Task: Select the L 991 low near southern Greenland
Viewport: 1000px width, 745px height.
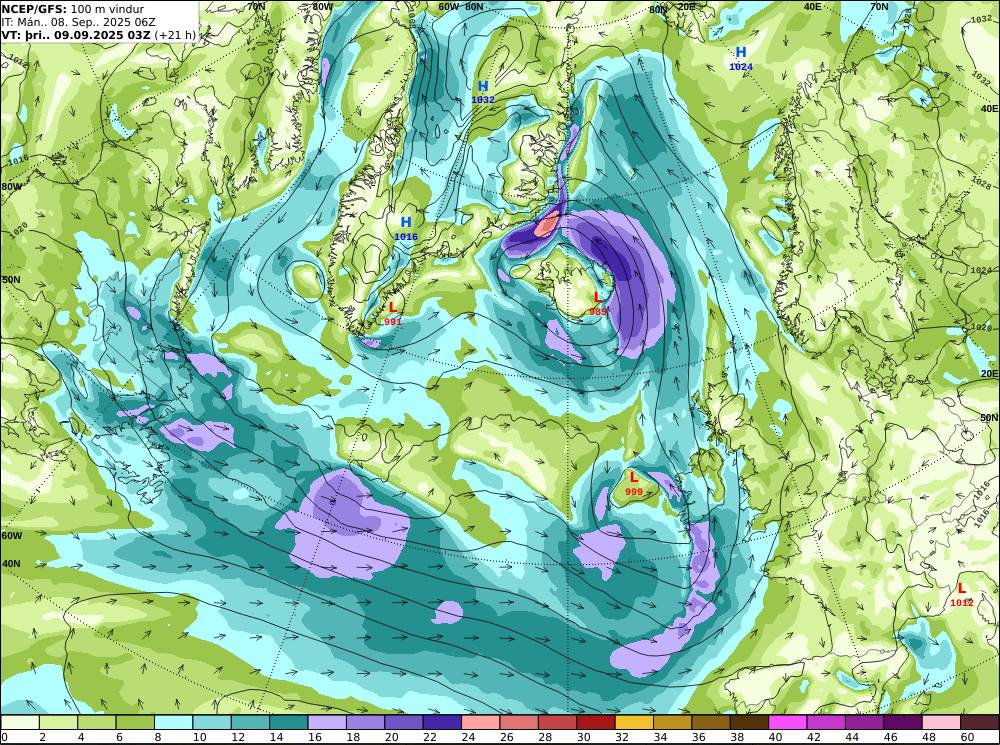Action: point(393,314)
